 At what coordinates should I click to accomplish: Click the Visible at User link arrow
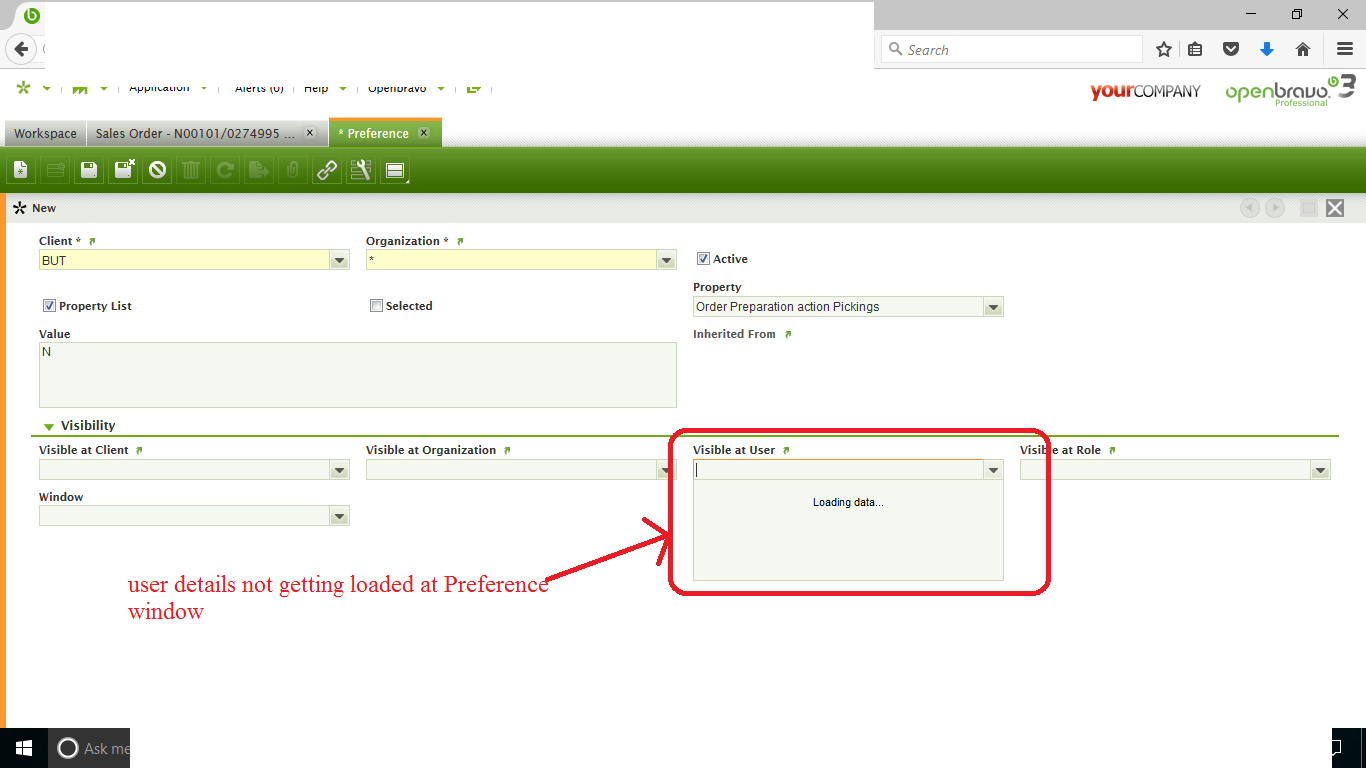786,450
